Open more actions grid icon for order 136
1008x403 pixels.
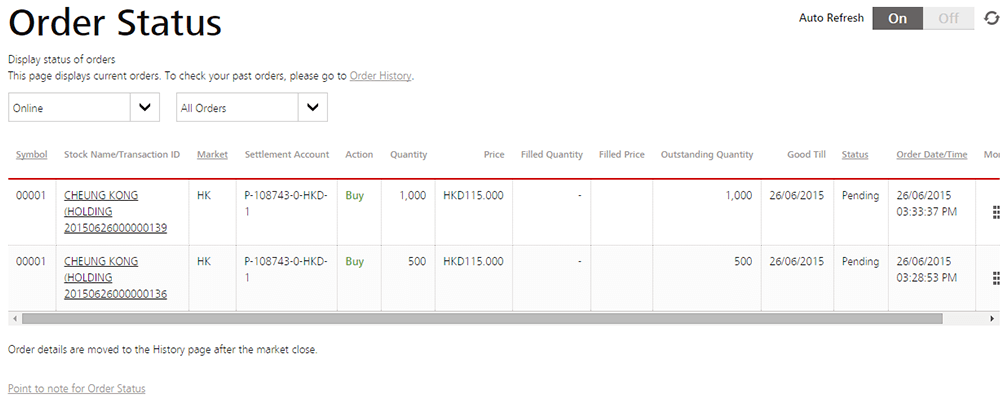pos(995,278)
